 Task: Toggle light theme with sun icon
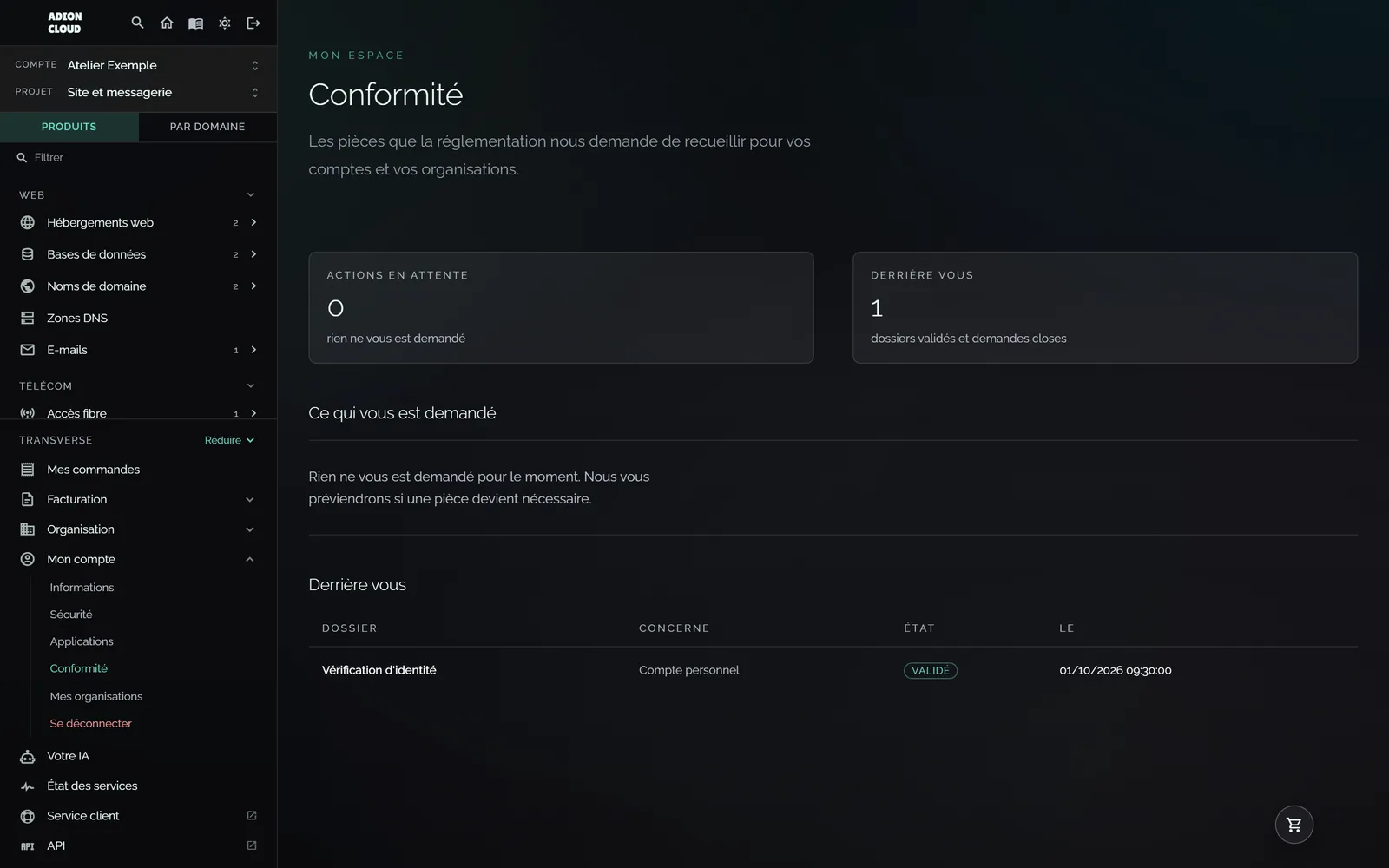[225, 23]
